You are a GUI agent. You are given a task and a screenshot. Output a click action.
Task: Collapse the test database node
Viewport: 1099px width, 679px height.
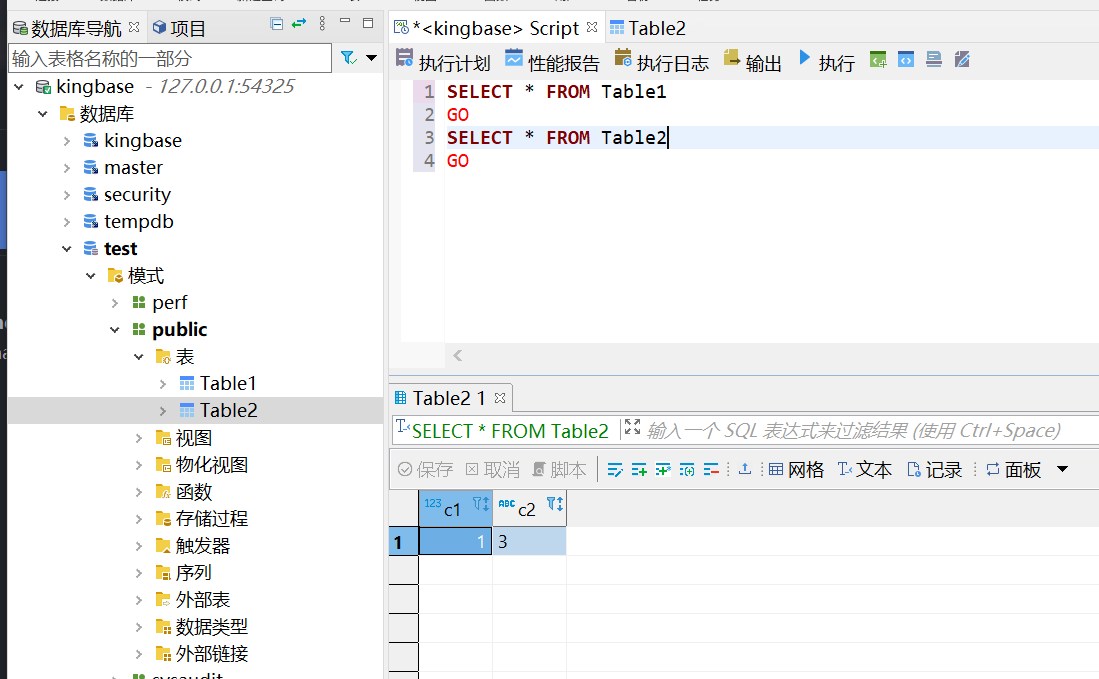click(x=67, y=249)
